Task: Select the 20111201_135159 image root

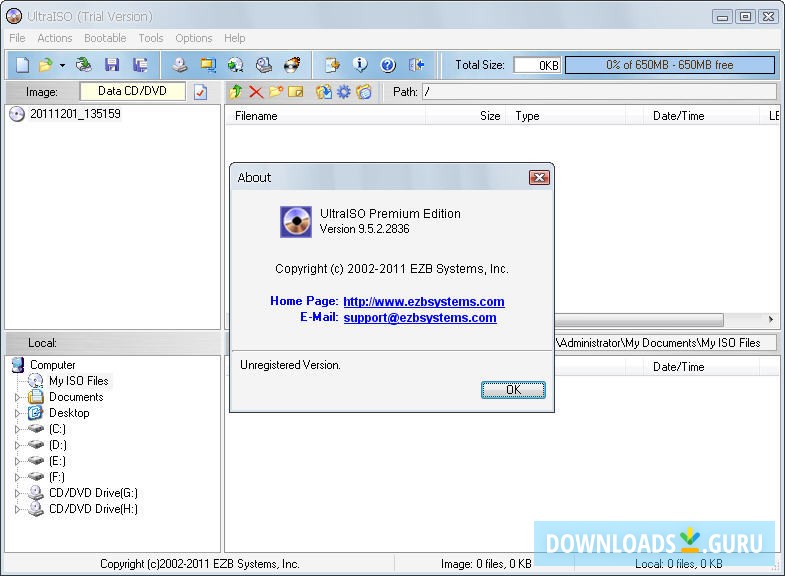Action: [x=75, y=114]
